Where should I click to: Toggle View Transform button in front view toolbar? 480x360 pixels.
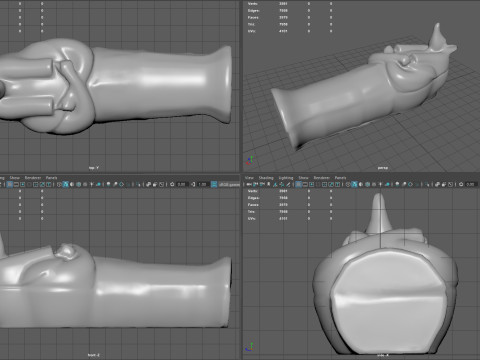click(214, 184)
